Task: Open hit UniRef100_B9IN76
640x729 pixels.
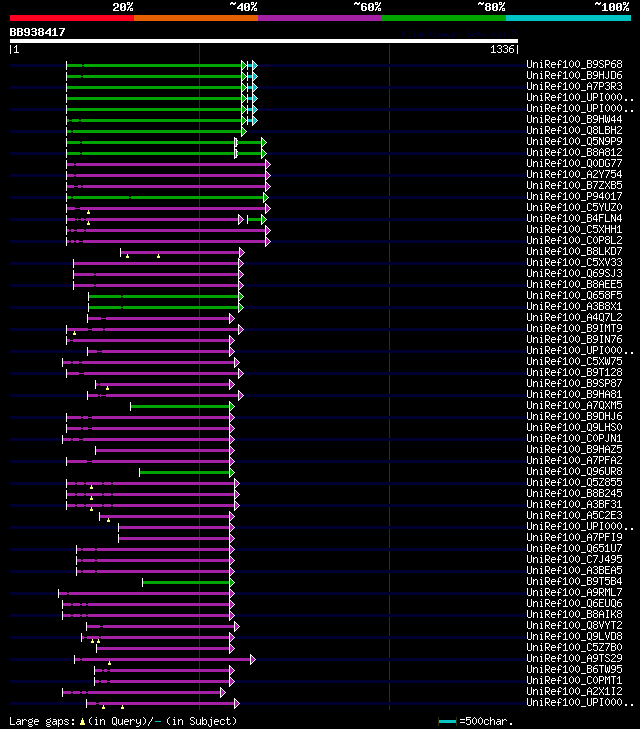Action: point(574,339)
